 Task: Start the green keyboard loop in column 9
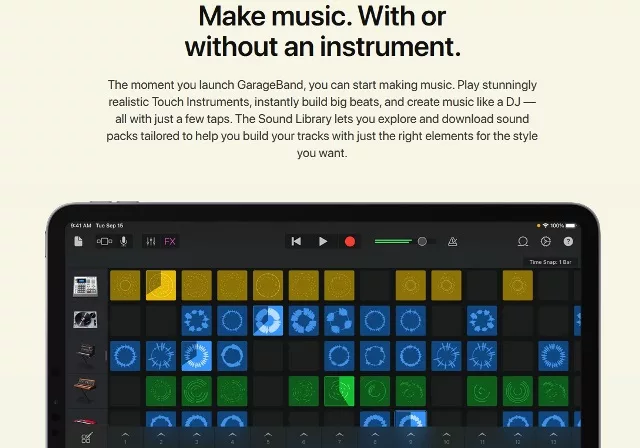[x=411, y=391]
